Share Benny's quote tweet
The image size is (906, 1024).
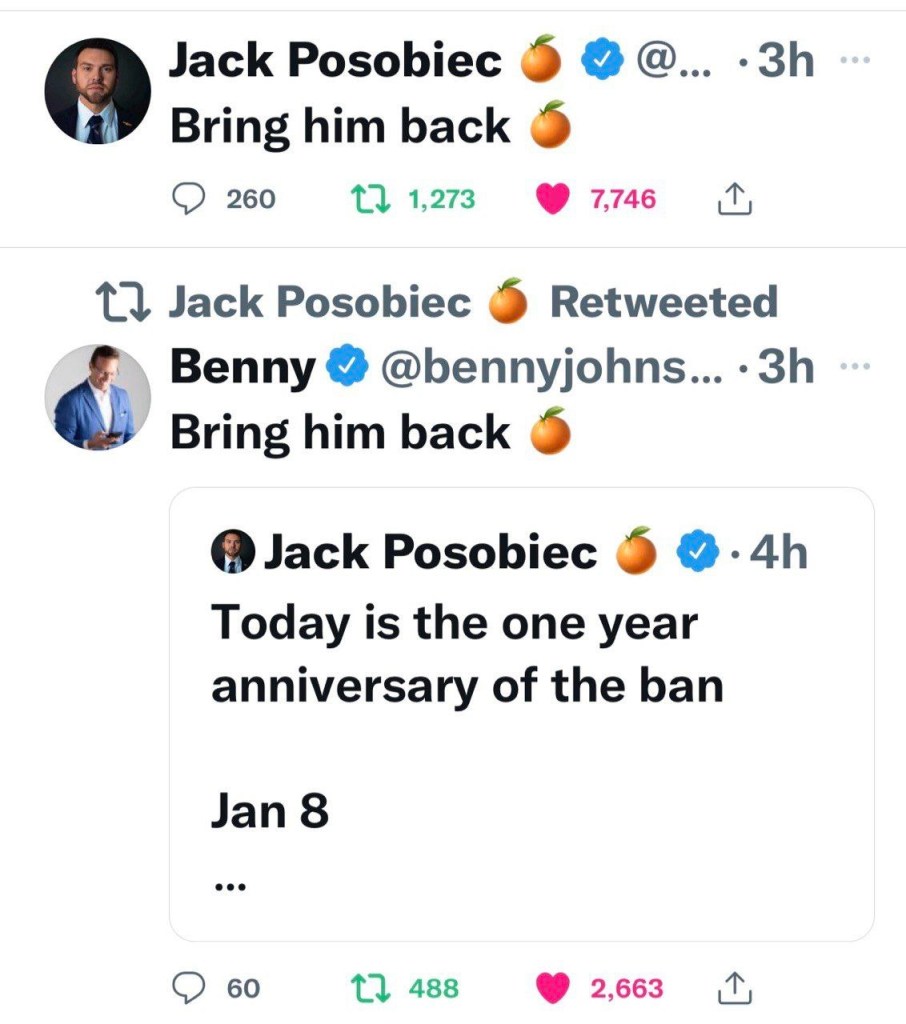coord(735,987)
